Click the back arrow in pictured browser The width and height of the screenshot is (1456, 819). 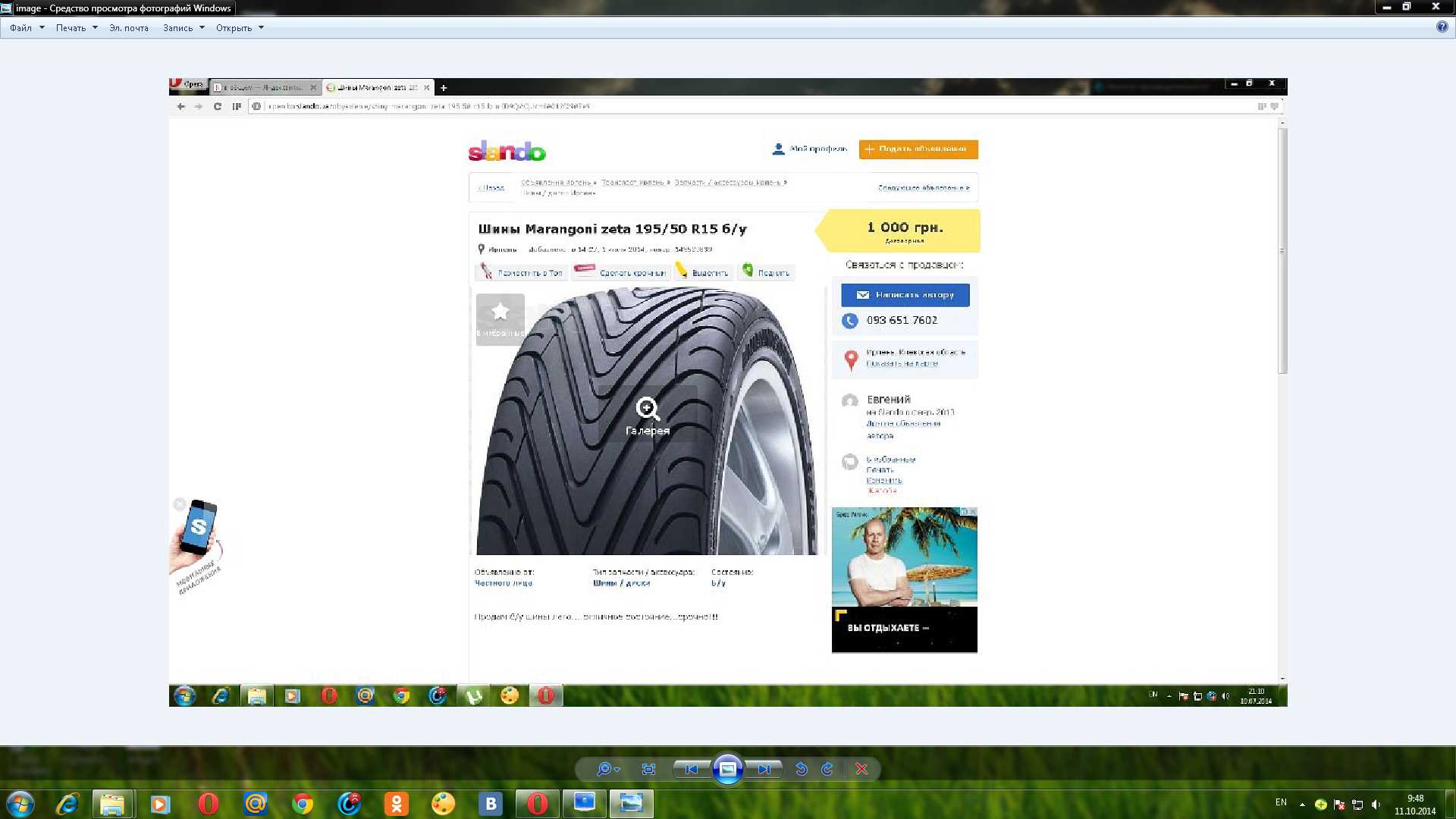180,106
